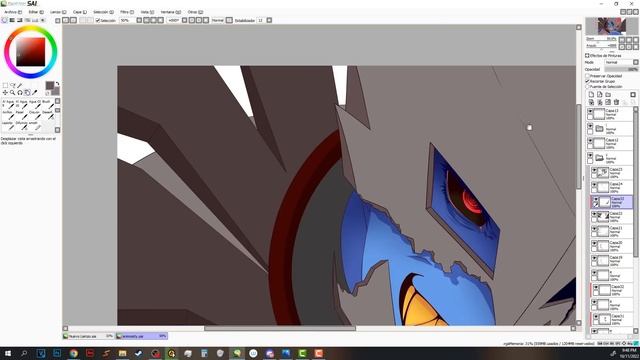Click the foreground color swatch
The image size is (640, 360).
tap(50, 85)
